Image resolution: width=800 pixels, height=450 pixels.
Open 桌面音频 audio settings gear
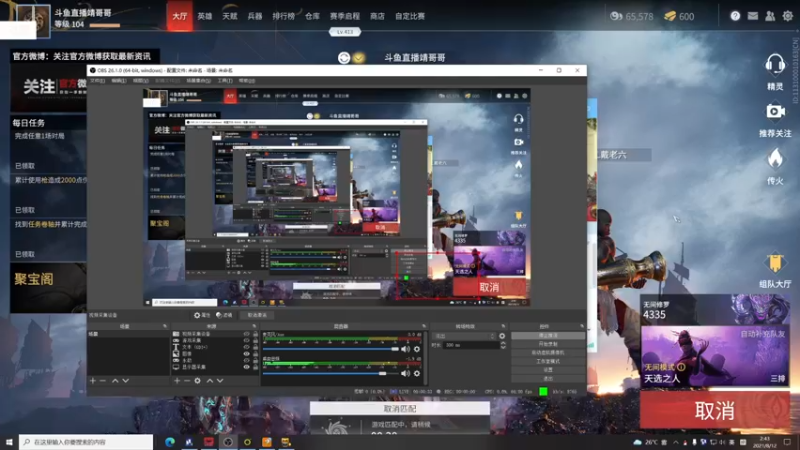coord(417,373)
